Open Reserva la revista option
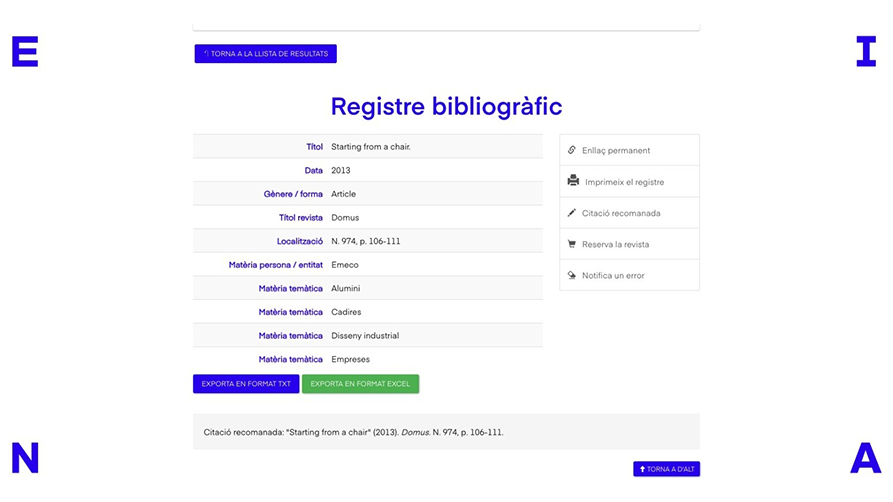 615,244
